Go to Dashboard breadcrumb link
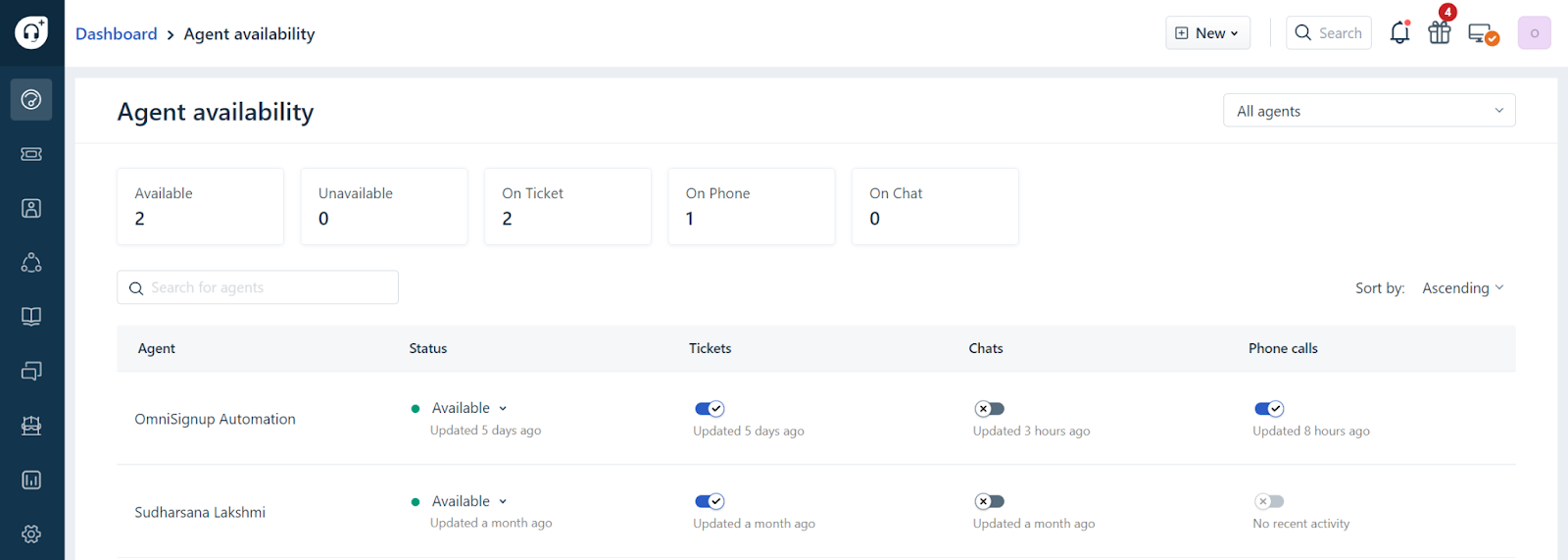Image resolution: width=1568 pixels, height=560 pixels. [x=116, y=34]
